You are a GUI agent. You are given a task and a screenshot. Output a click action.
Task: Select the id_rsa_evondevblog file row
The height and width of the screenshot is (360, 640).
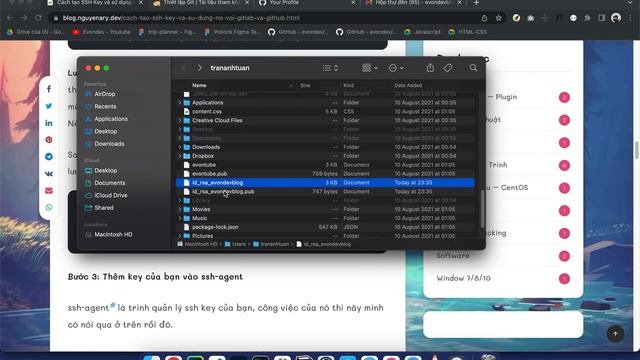pyautogui.click(x=325, y=183)
